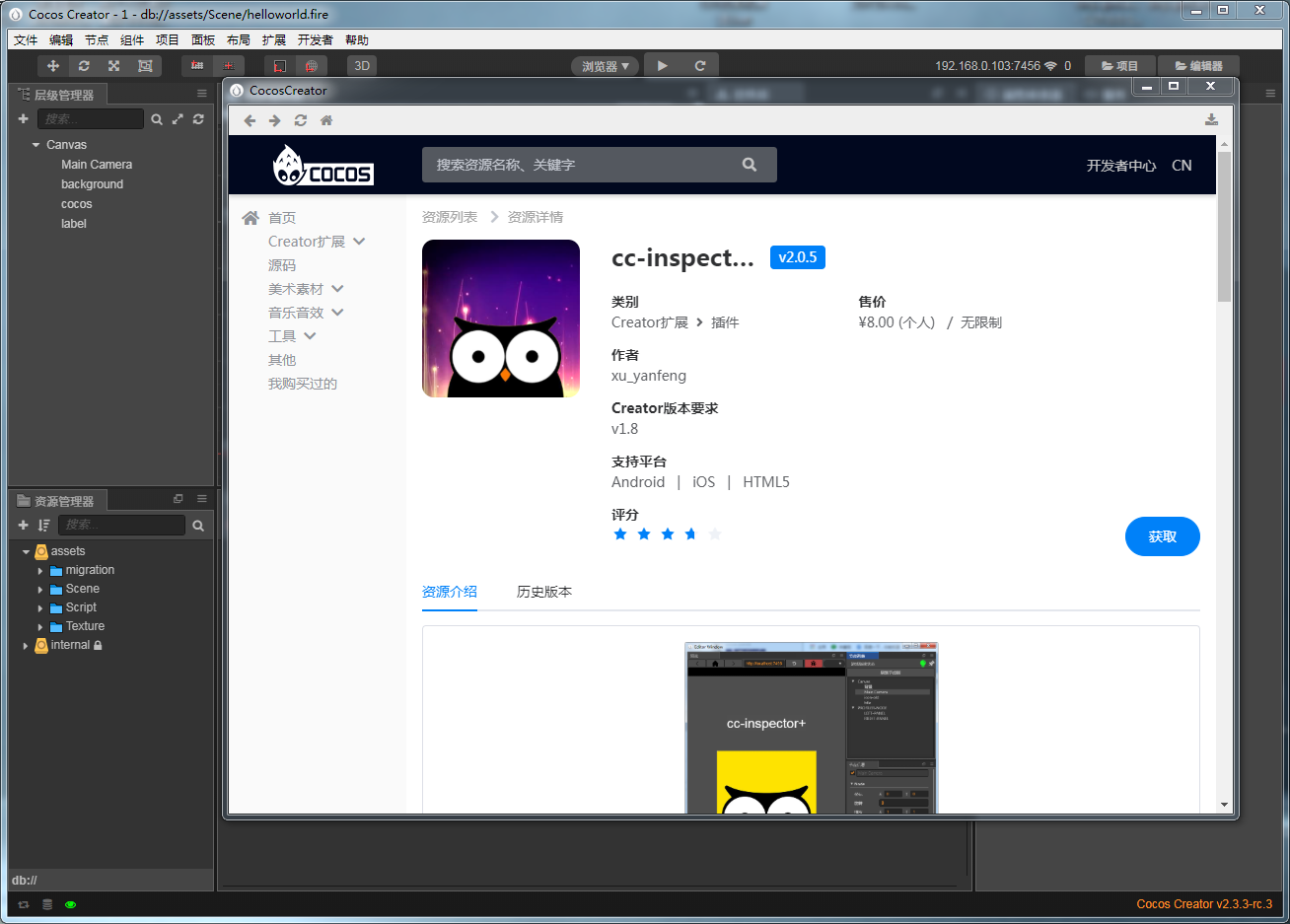Click the 资源管理器 panel tab
Image resolution: width=1290 pixels, height=924 pixels.
click(x=57, y=501)
